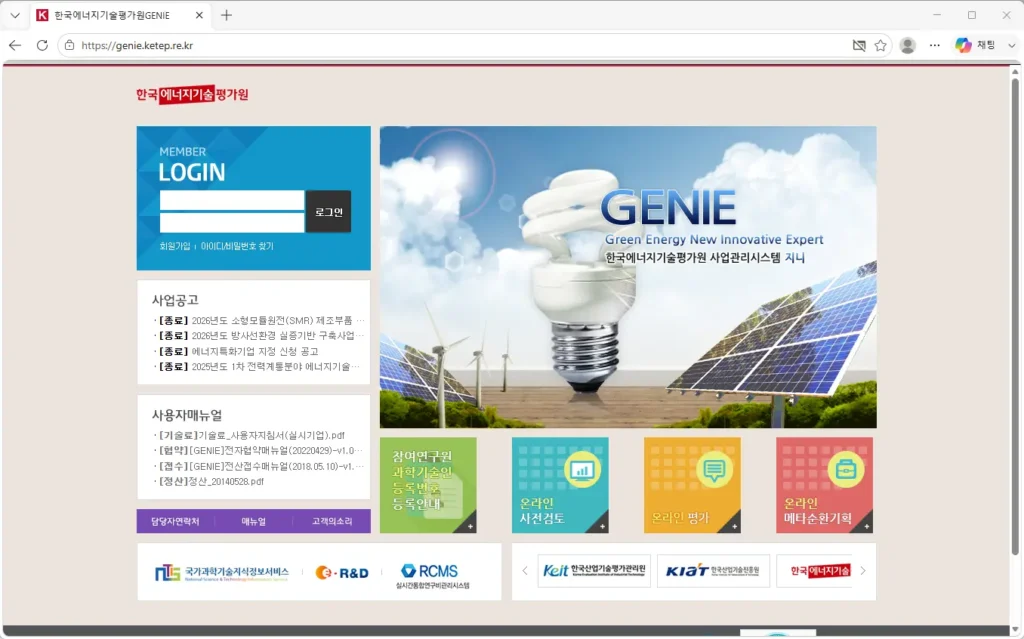
Task: Open the 한국에너지기술 partner banner
Action: coord(814,571)
